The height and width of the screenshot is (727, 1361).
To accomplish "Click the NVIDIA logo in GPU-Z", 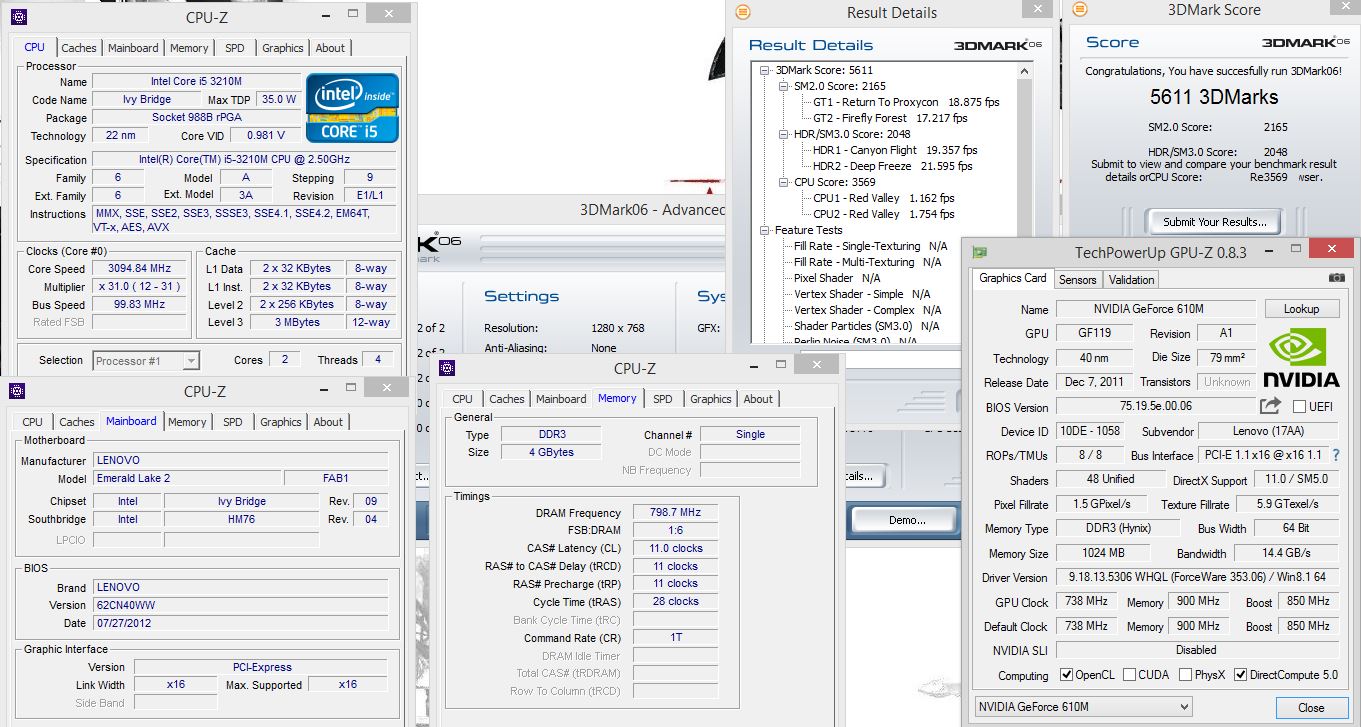I will tap(1300, 358).
